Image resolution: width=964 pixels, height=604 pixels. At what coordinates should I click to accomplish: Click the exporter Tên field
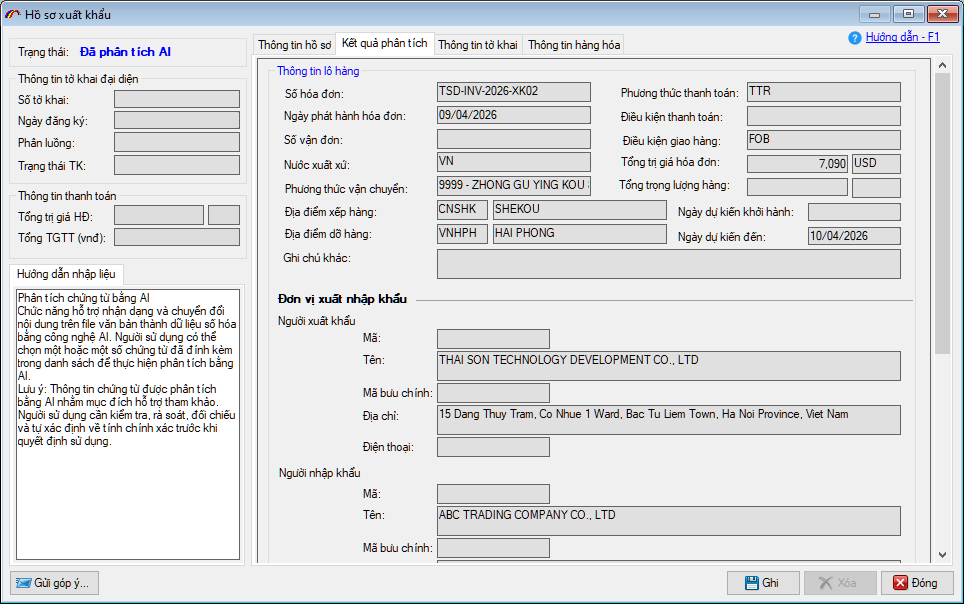pyautogui.click(x=668, y=366)
